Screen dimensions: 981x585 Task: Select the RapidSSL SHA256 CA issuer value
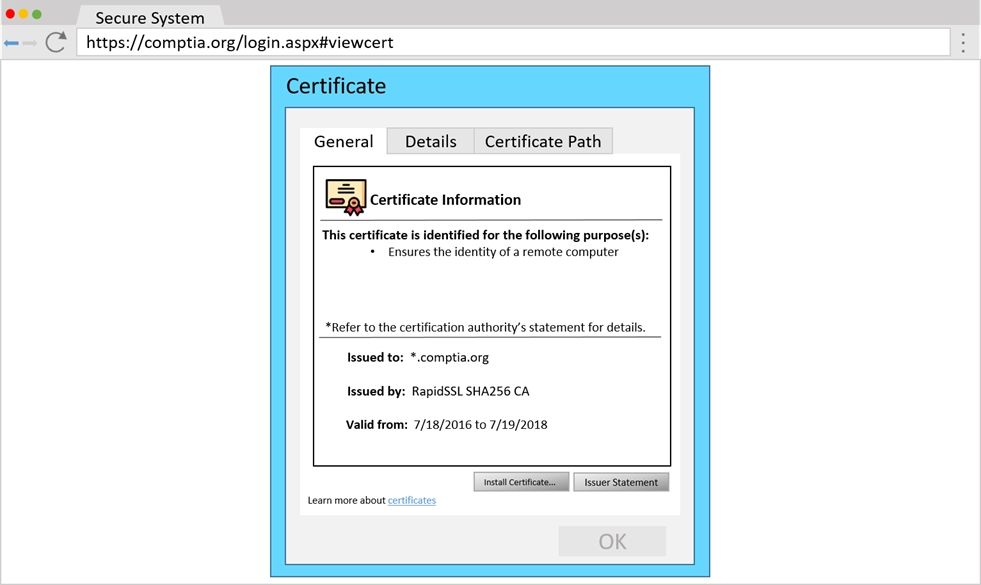click(470, 391)
